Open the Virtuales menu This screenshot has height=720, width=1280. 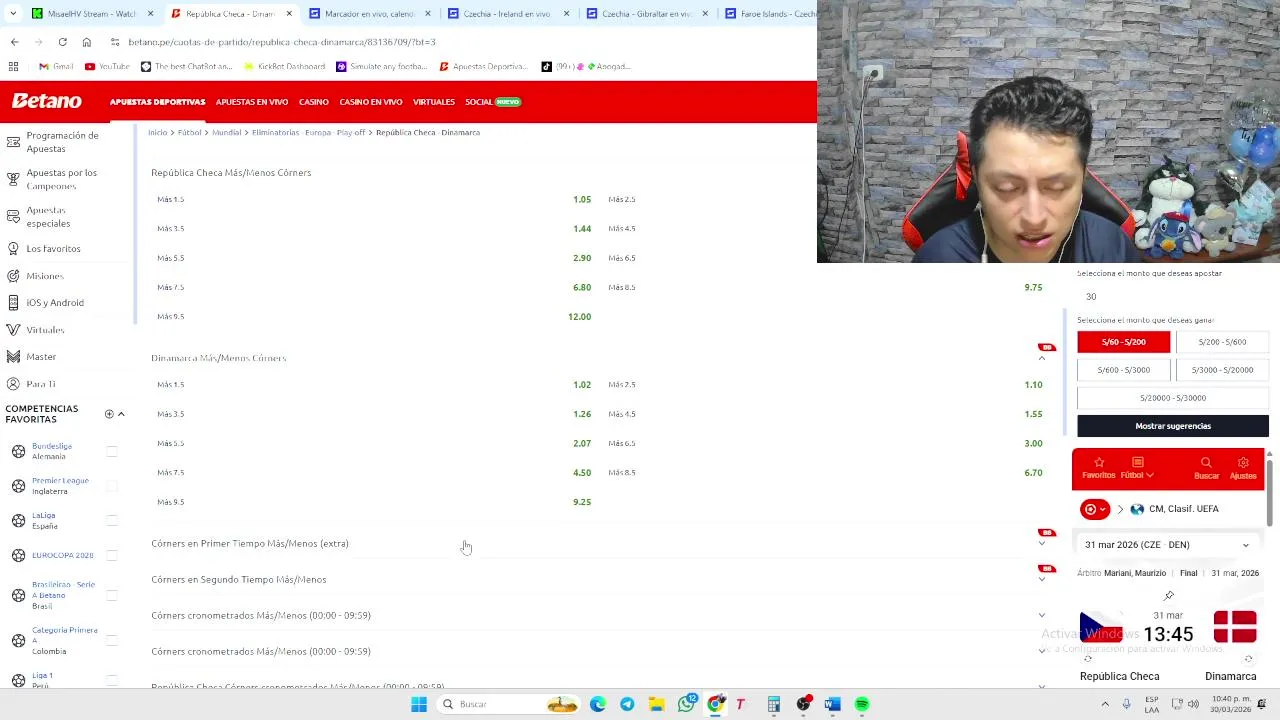tap(433, 102)
